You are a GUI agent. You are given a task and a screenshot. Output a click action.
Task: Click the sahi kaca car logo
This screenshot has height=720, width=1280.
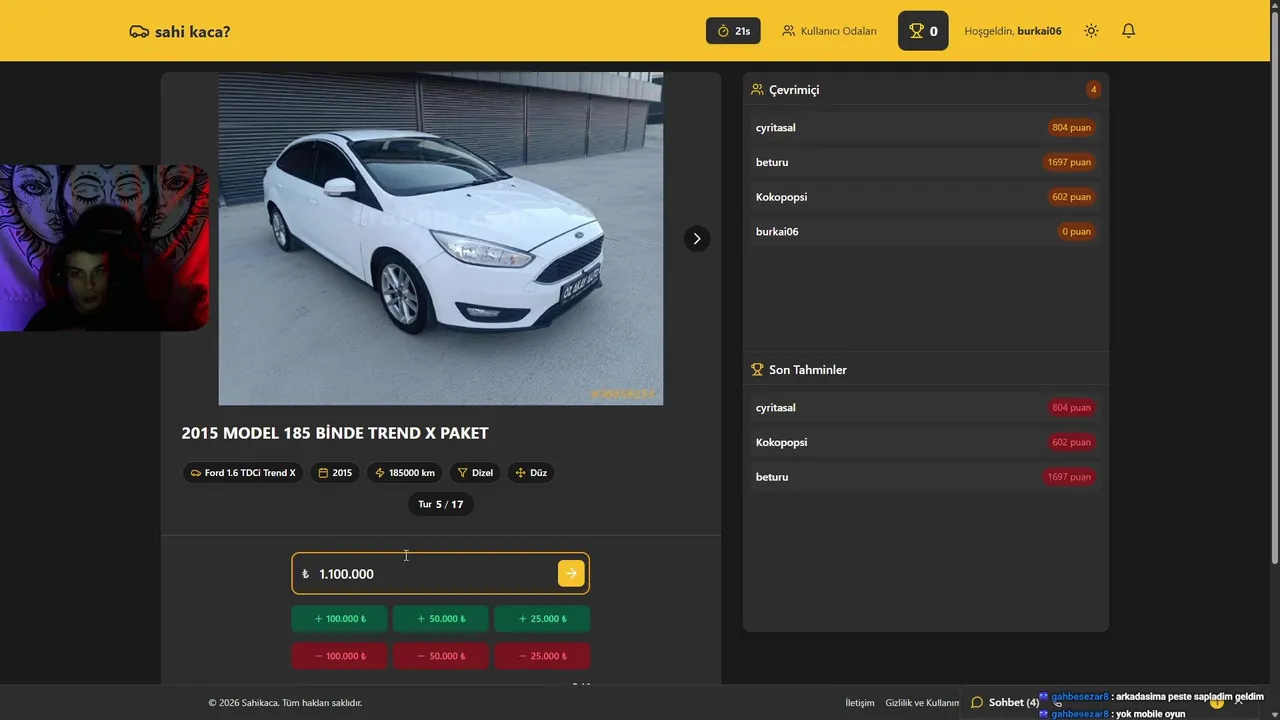[180, 31]
